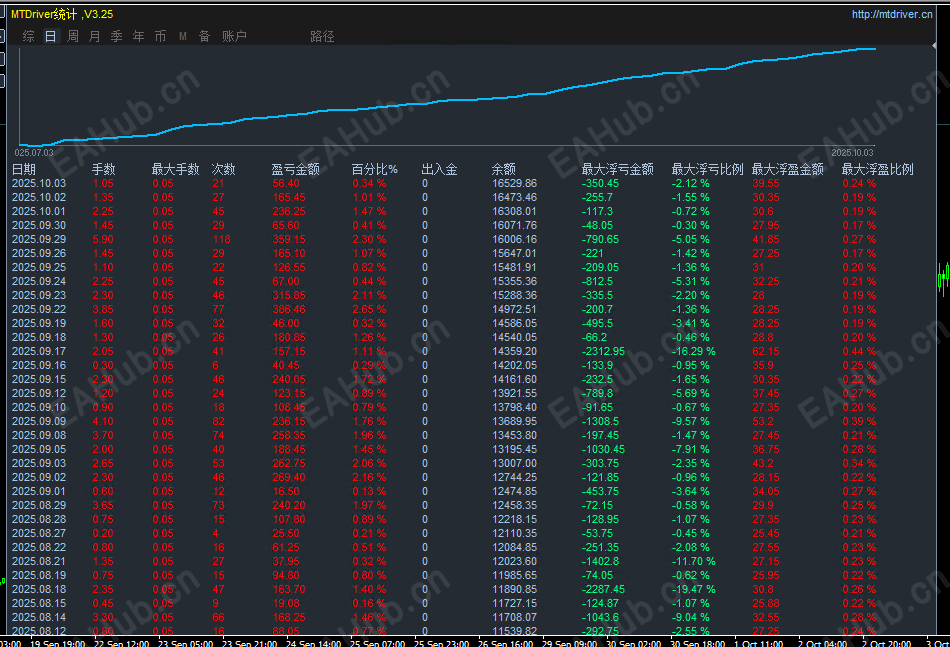Select the 2025.08.18 date row
The height and width of the screenshot is (647, 950).
(39, 589)
